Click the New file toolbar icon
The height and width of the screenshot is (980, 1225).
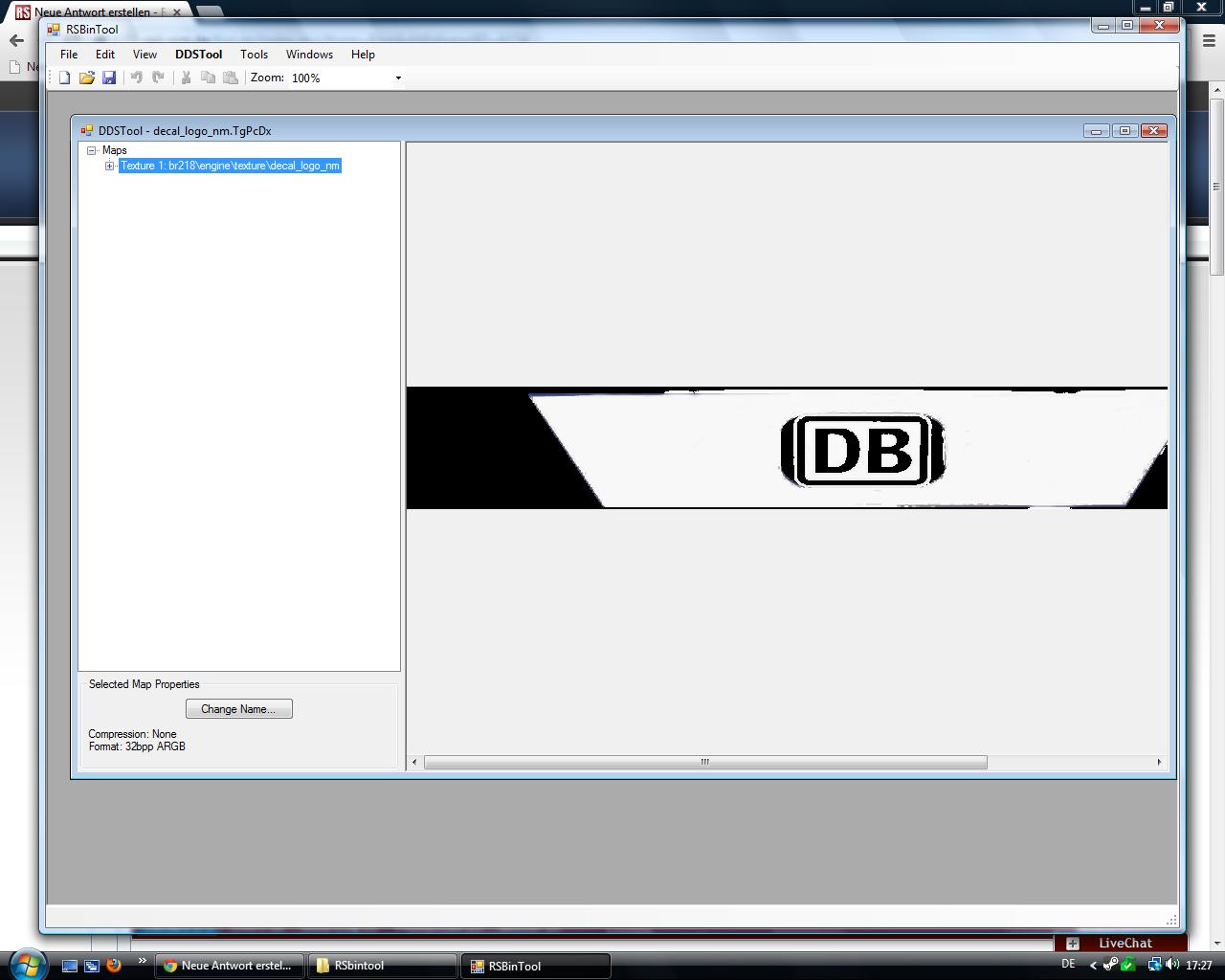click(64, 78)
